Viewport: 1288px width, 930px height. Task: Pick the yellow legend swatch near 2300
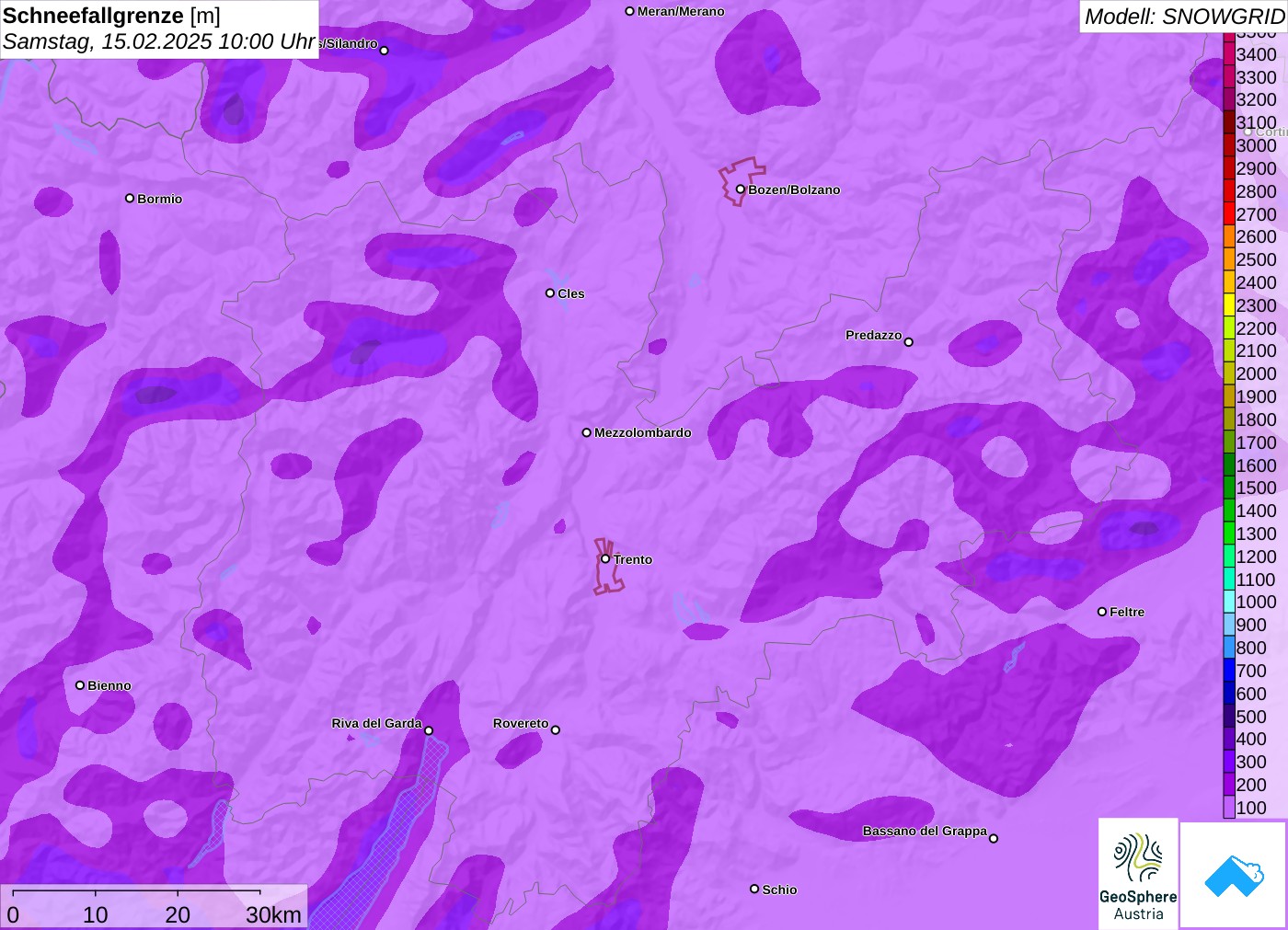[1229, 305]
